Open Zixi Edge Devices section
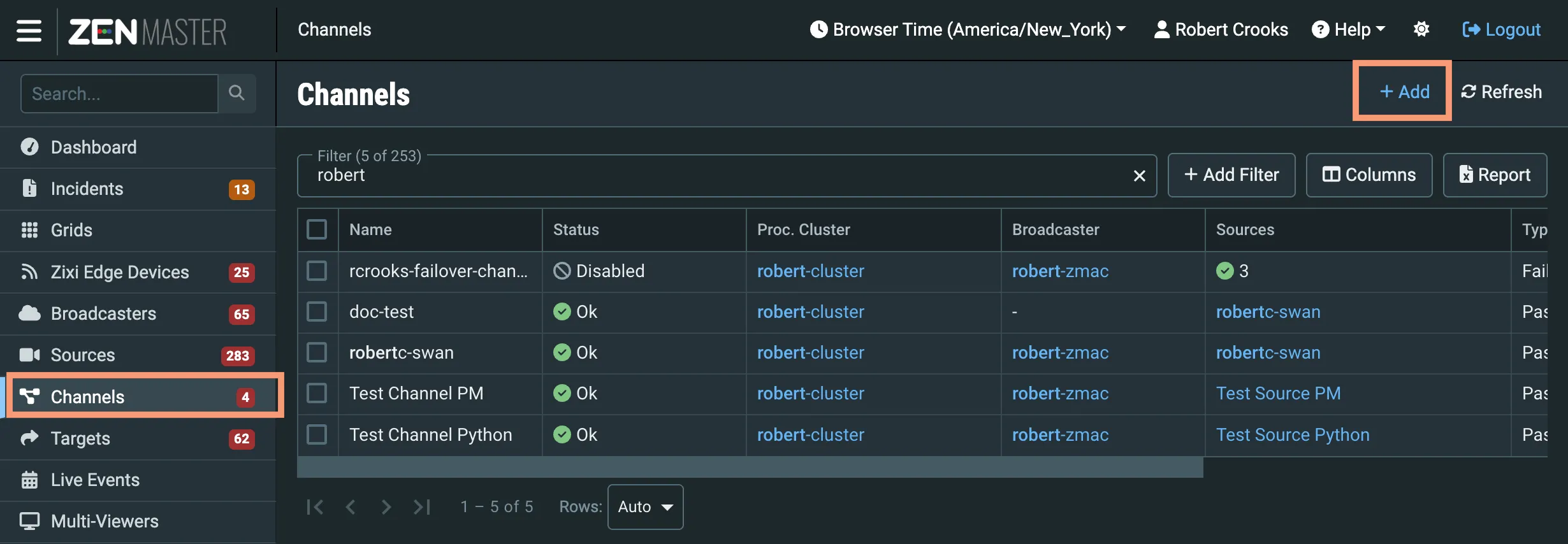The width and height of the screenshot is (1568, 544). tap(138, 273)
